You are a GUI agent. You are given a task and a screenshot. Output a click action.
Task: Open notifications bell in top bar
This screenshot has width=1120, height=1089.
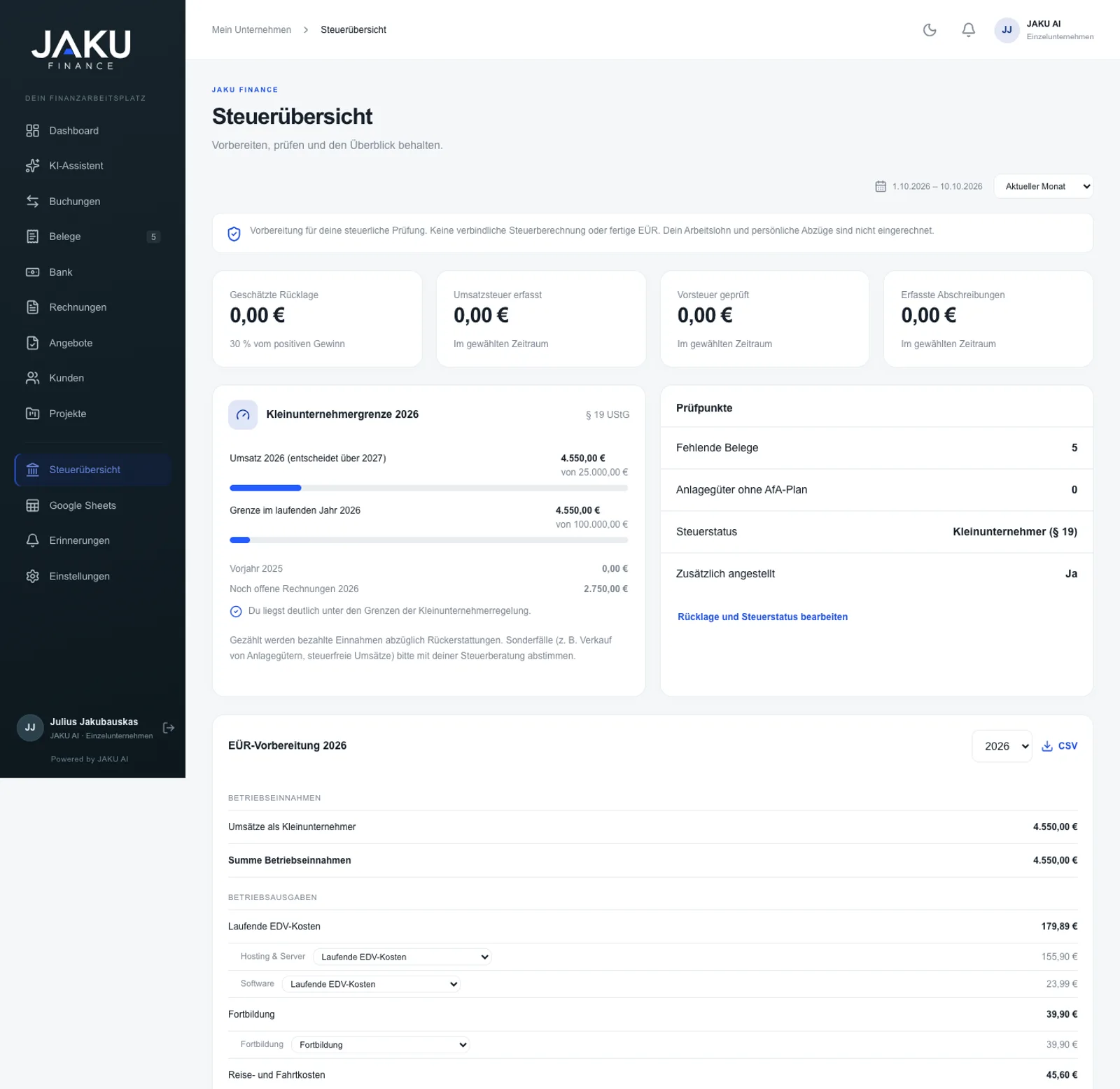coord(968,29)
